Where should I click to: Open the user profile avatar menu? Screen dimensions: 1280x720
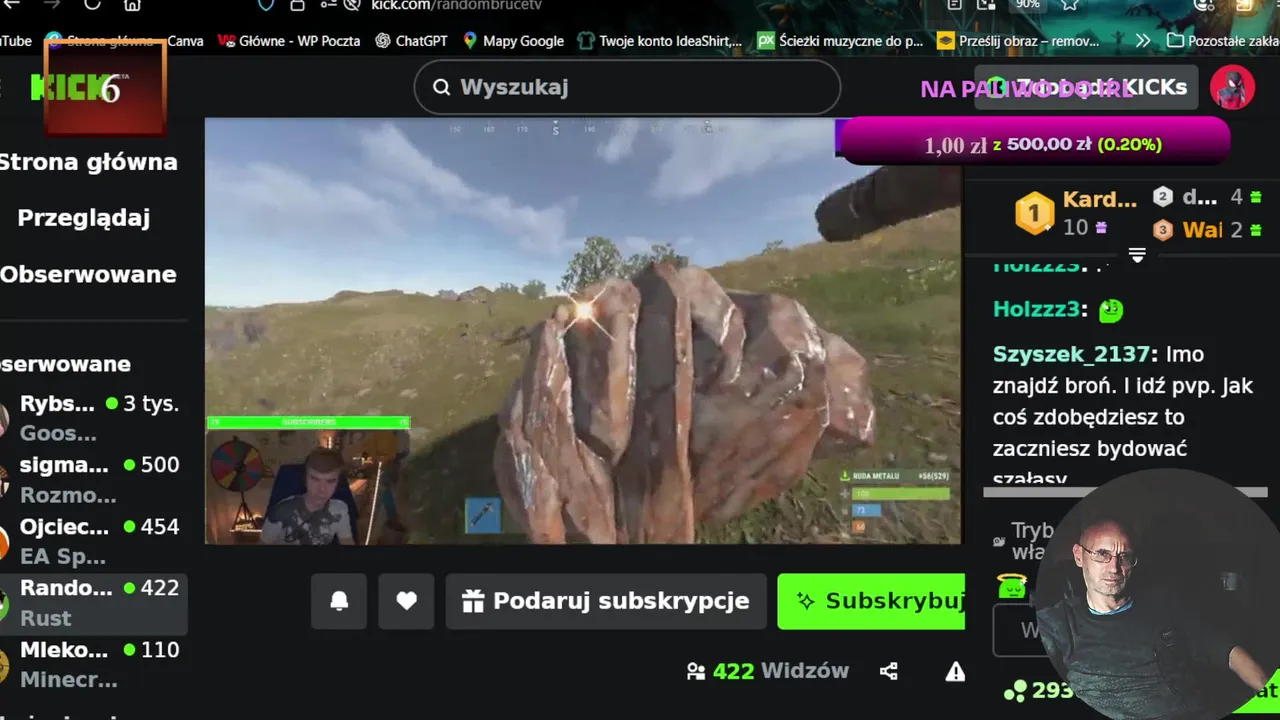click(x=1232, y=88)
